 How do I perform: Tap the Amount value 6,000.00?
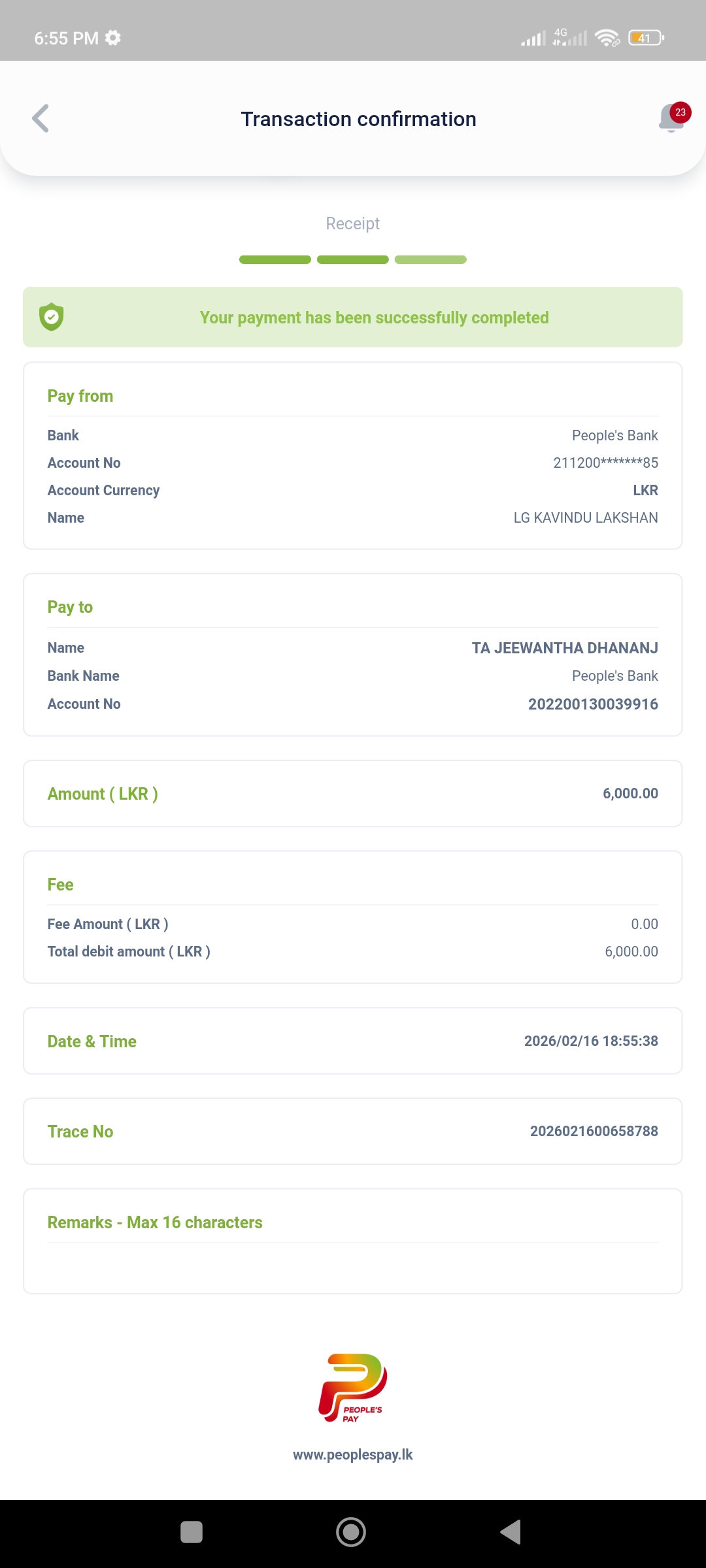coord(630,794)
